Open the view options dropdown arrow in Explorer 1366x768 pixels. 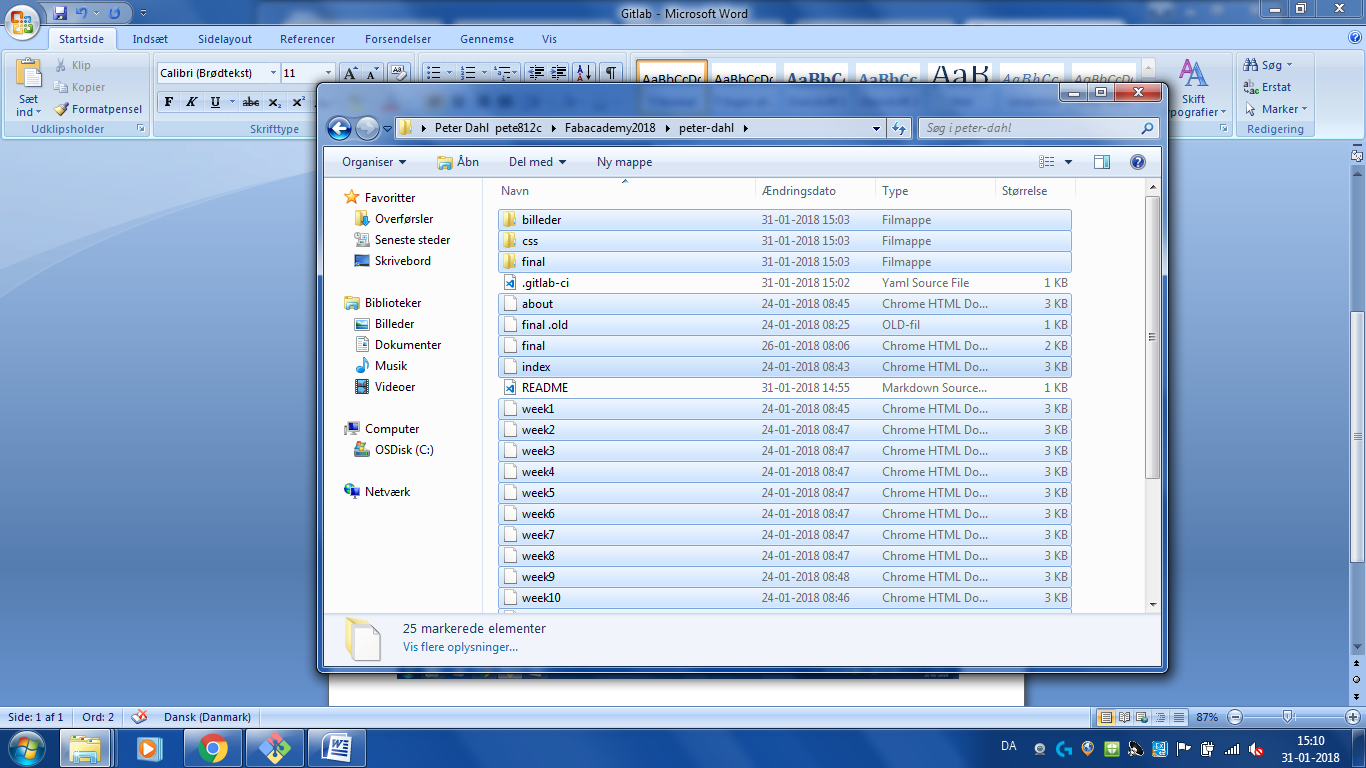pos(1068,162)
